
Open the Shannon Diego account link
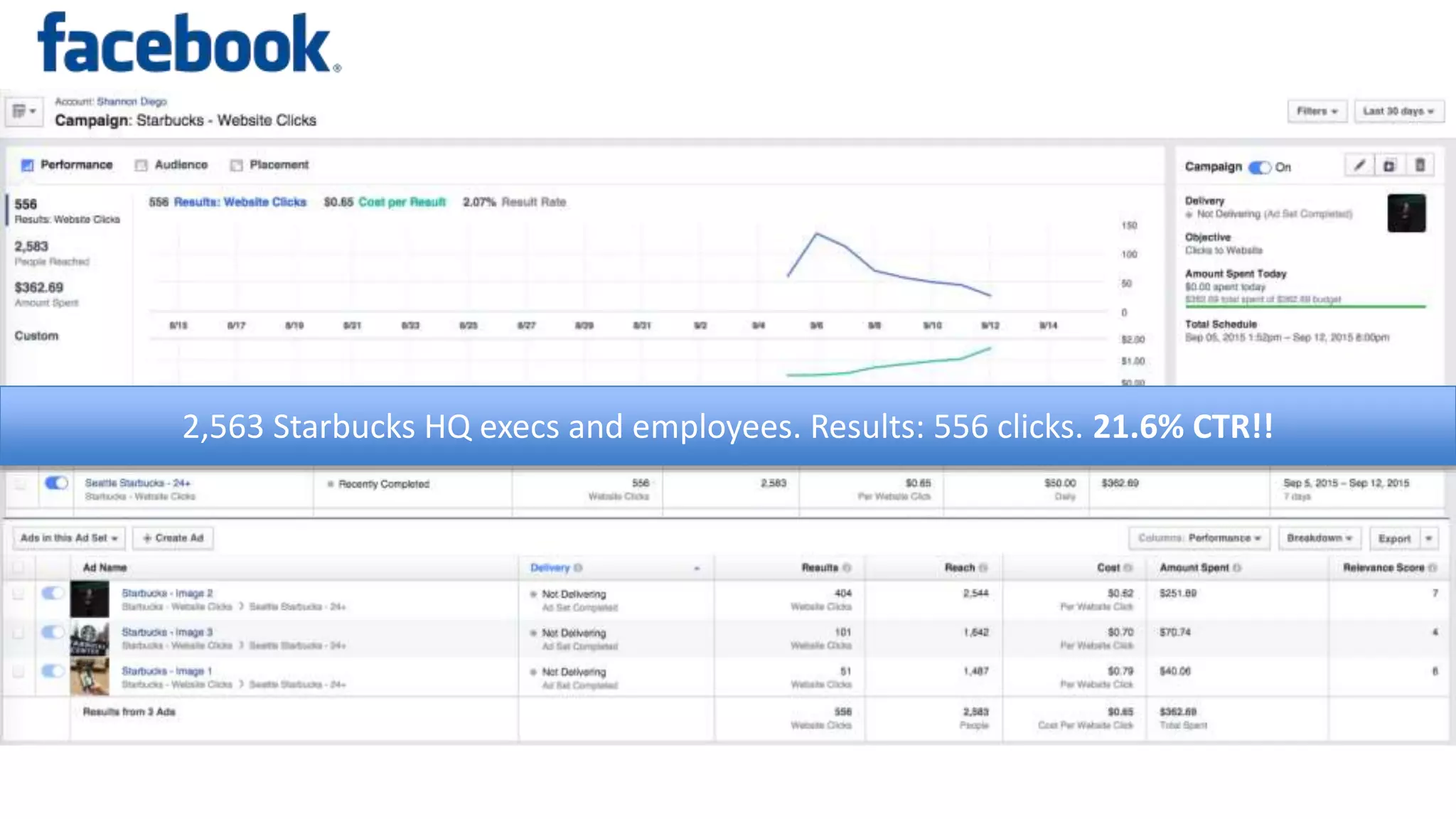coord(132,101)
